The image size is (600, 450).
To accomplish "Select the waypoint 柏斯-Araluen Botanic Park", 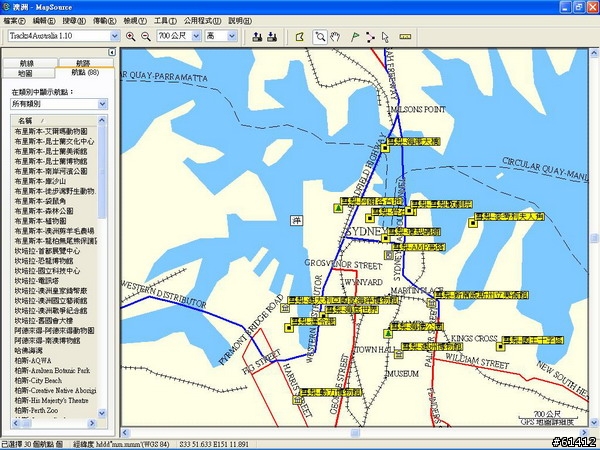I will pyautogui.click(x=52, y=370).
